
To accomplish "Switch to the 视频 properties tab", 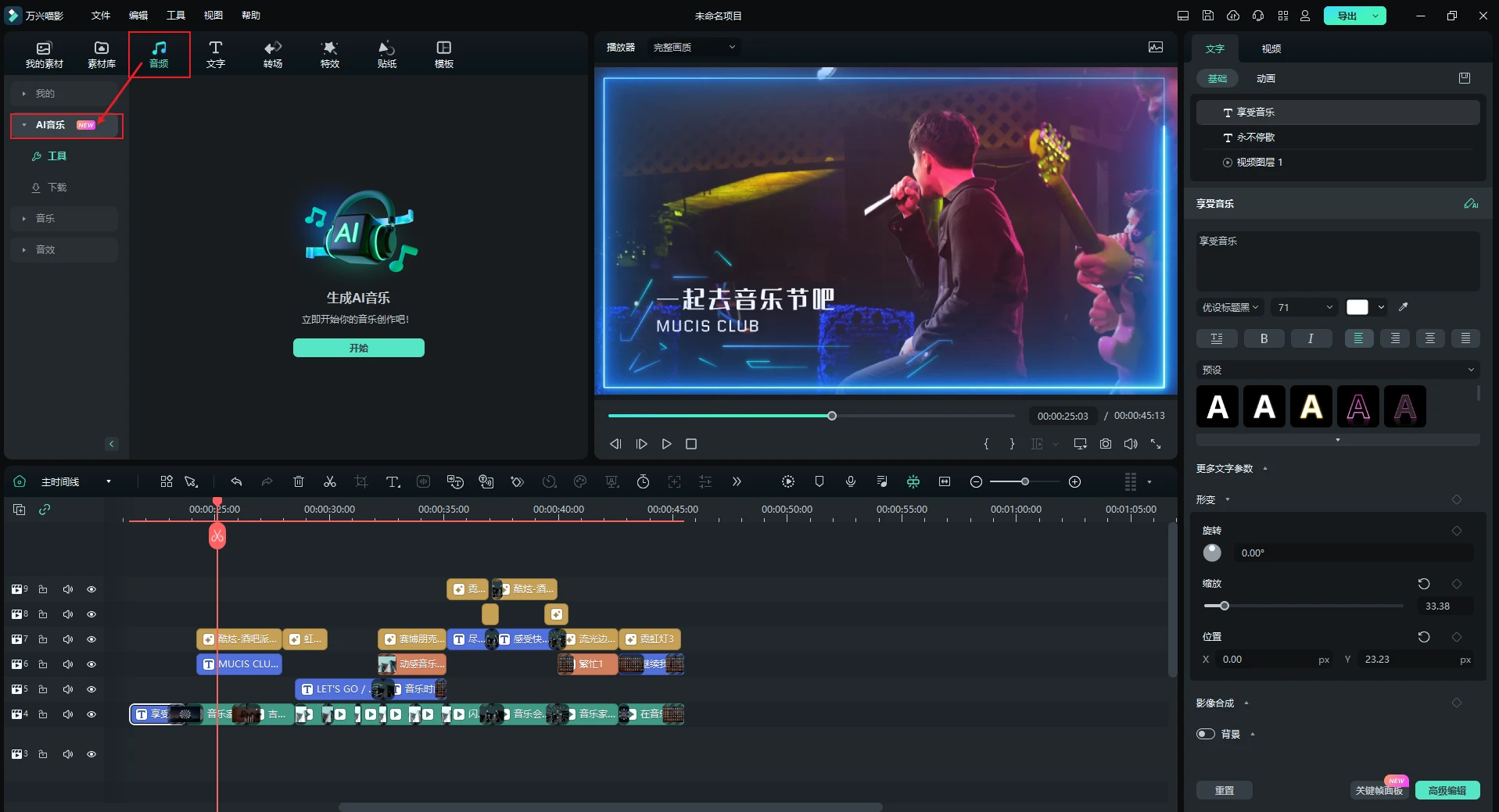I will click(1271, 48).
